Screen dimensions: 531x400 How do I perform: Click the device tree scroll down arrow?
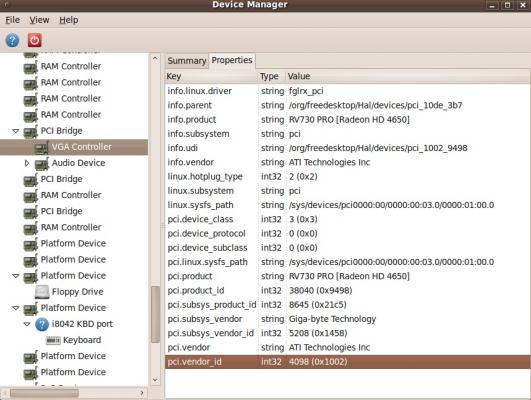click(x=155, y=380)
